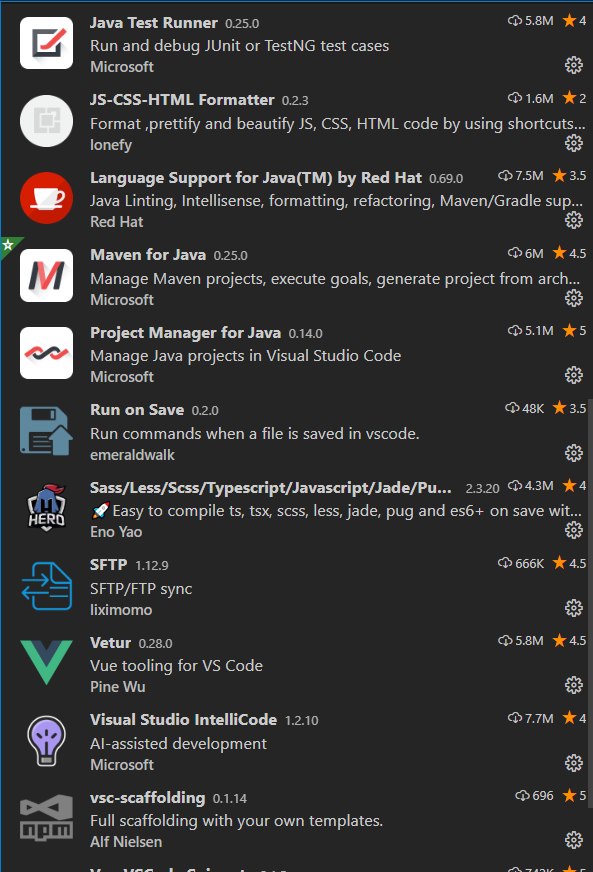The image size is (593, 872).
Task: Open manage gear for Maven for Java
Action: click(x=574, y=298)
